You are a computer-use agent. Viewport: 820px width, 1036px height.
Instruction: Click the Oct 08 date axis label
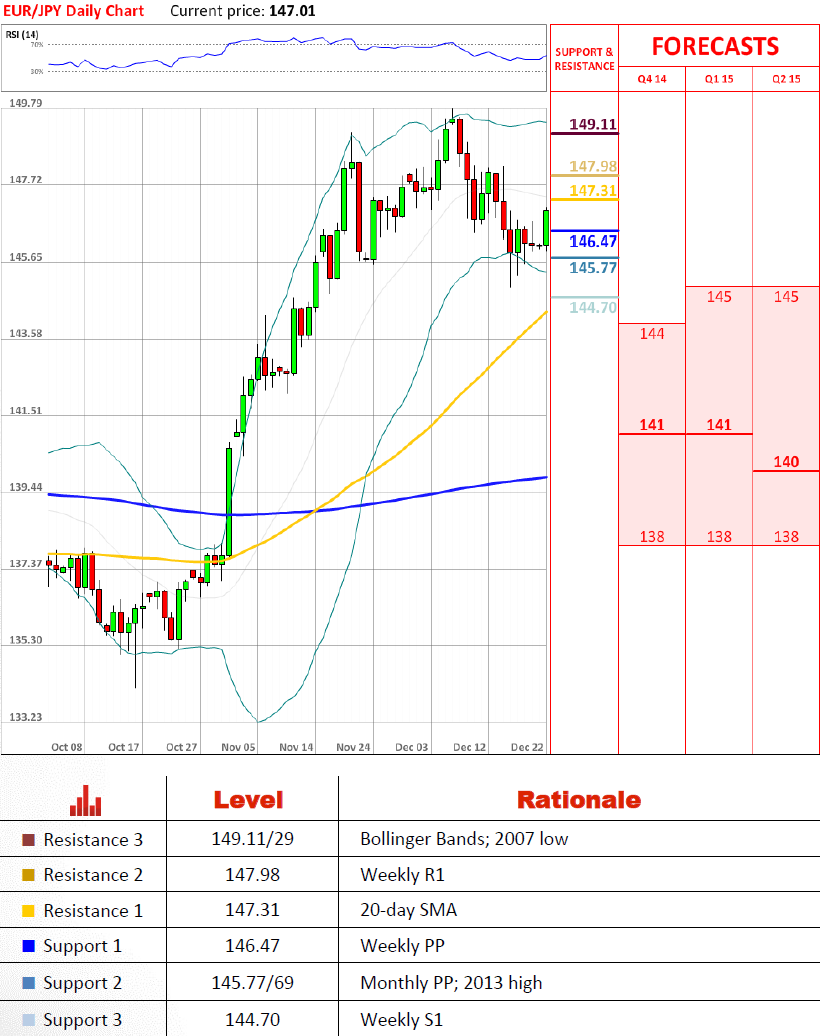(x=67, y=747)
